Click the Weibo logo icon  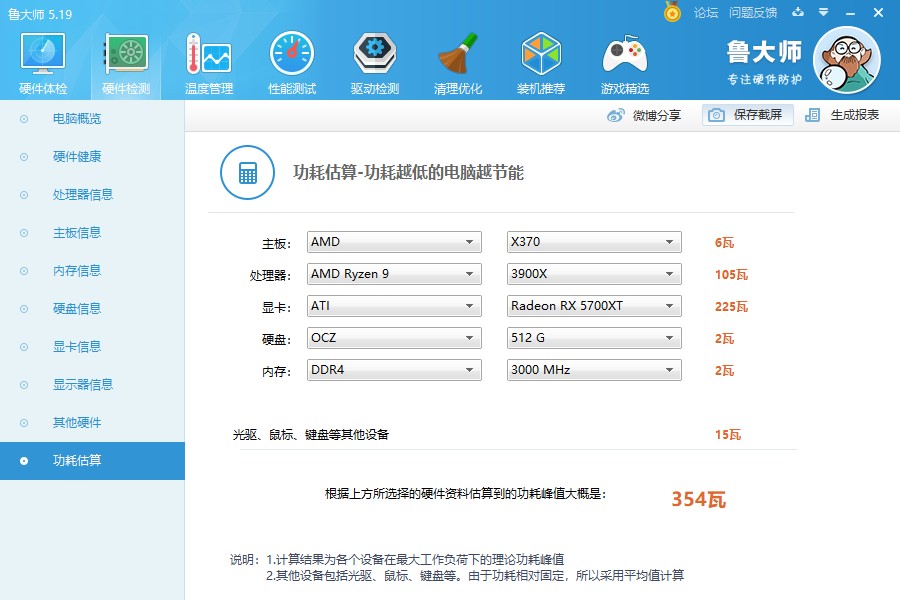click(616, 115)
